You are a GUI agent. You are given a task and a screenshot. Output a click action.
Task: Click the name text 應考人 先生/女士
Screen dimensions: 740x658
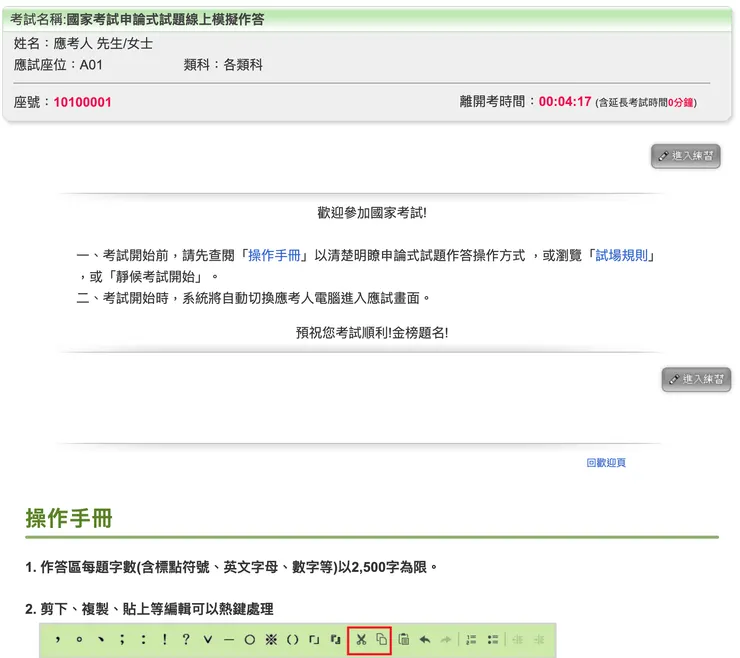(x=103, y=43)
